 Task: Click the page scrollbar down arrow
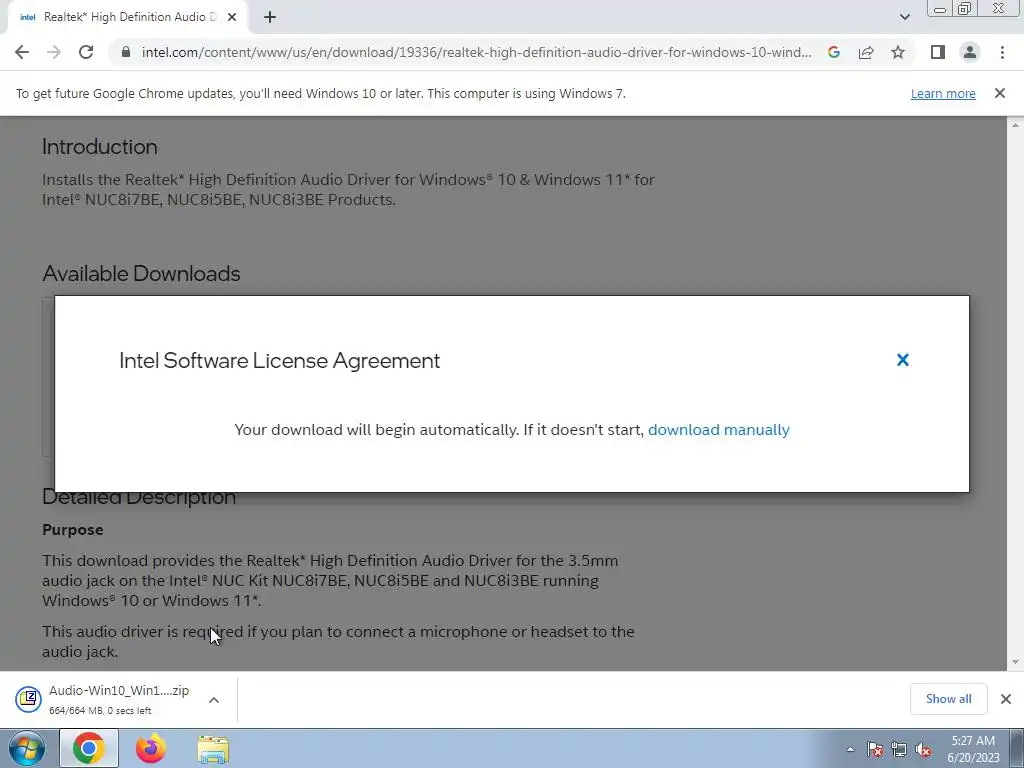1015,662
